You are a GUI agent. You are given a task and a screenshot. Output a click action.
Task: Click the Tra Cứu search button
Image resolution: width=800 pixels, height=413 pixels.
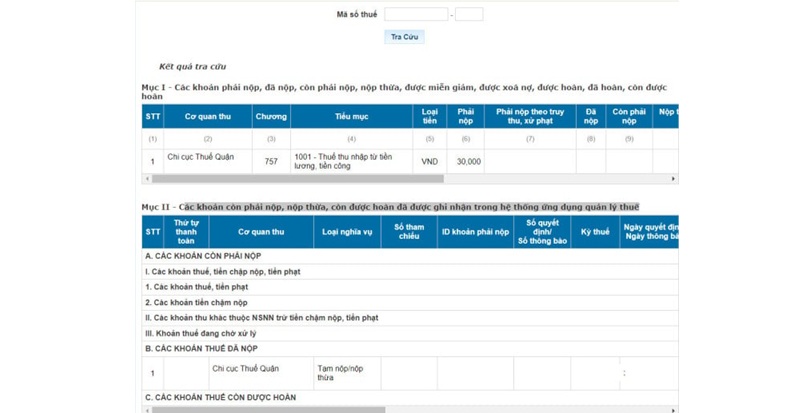click(404, 37)
